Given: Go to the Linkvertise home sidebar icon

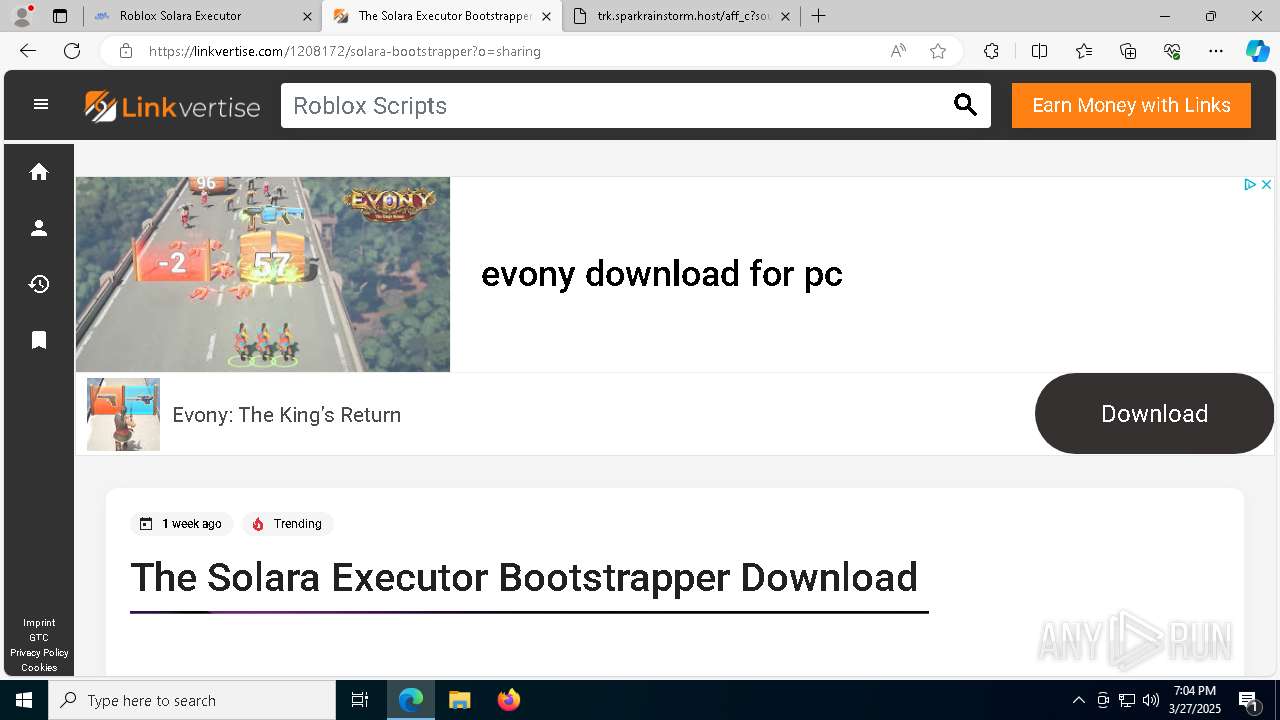Looking at the screenshot, I should (39, 172).
